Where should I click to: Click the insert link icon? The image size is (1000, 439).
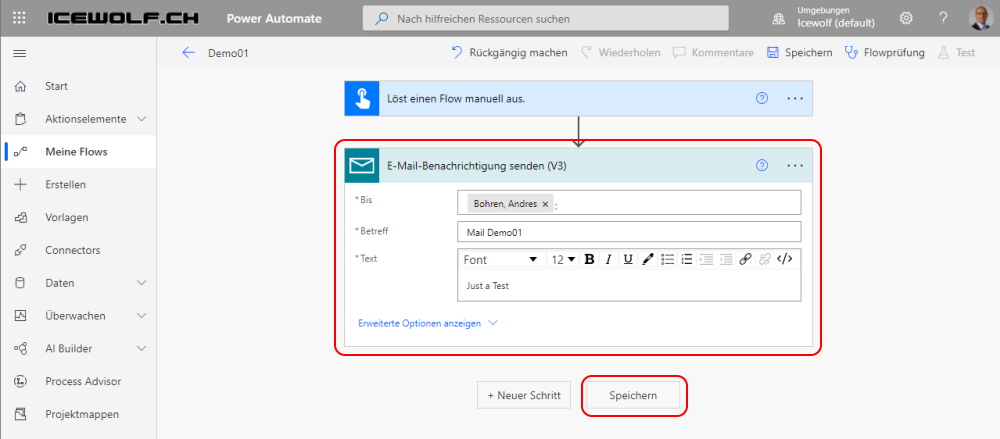coord(745,259)
